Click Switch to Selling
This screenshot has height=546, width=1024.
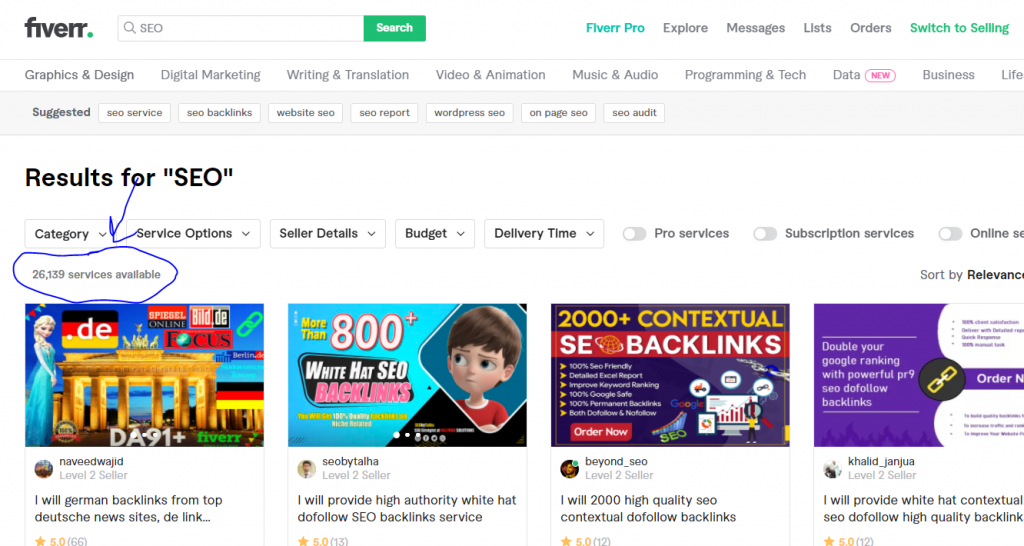pyautogui.click(x=959, y=28)
